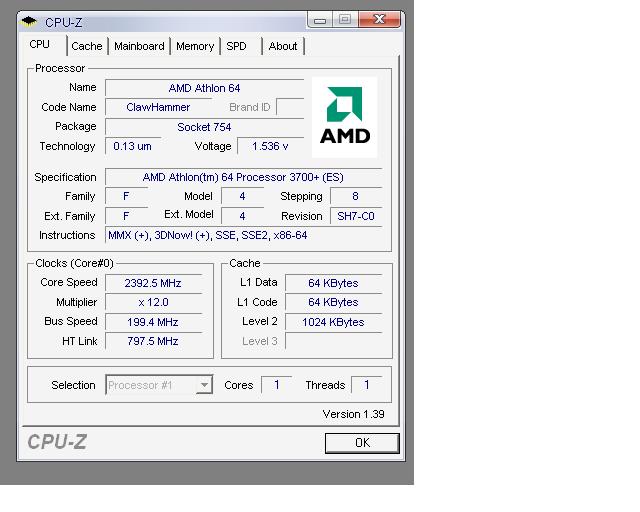Click the Clocks (Core#0) group label
The image size is (640, 512).
(x=74, y=263)
